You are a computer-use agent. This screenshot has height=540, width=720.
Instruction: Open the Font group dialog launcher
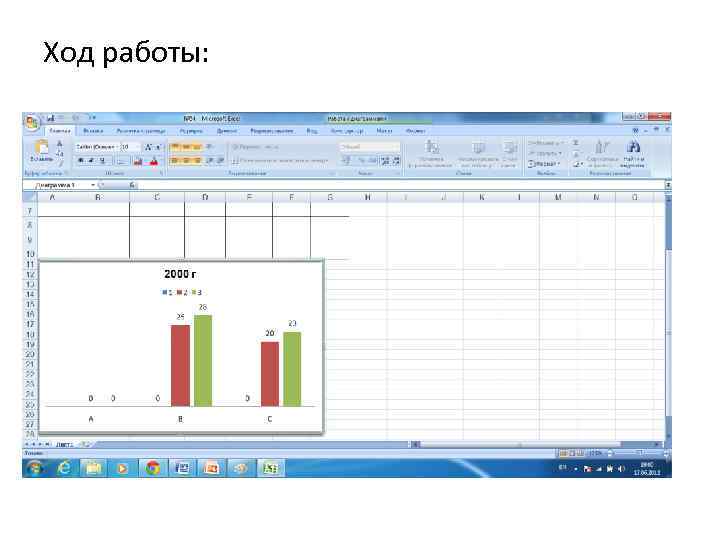(162, 174)
